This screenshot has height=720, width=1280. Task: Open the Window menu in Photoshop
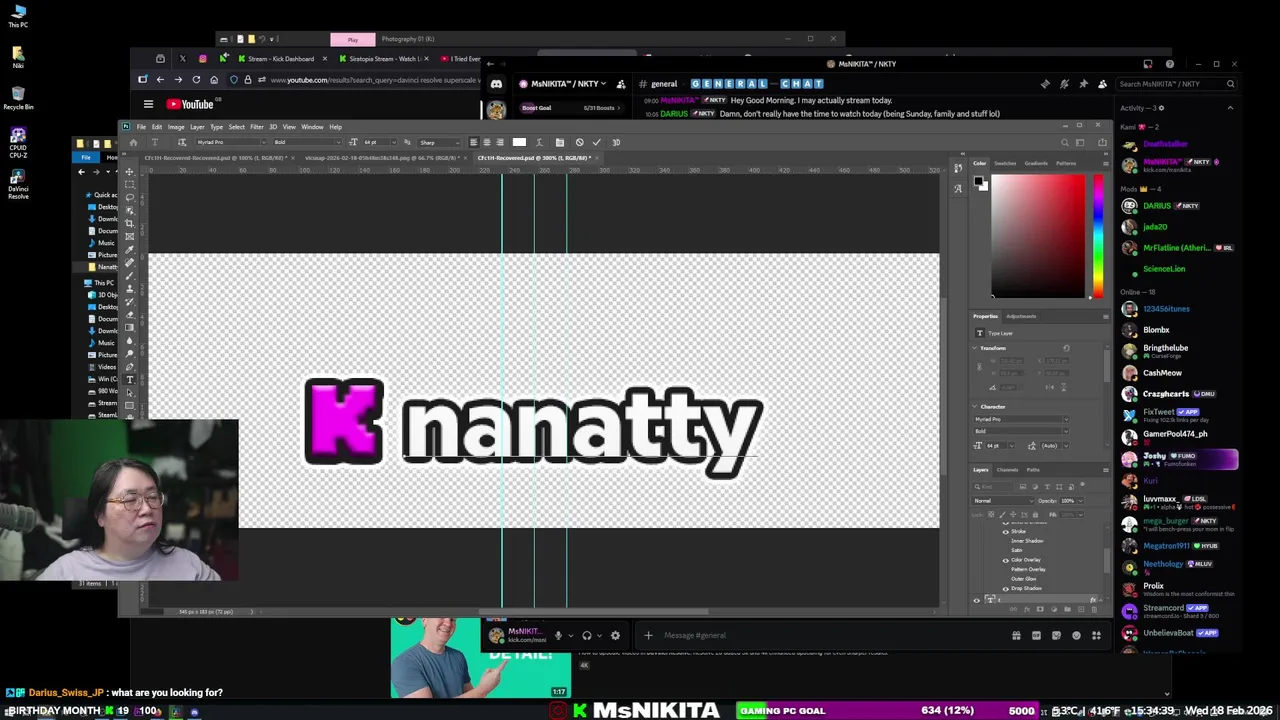312,127
